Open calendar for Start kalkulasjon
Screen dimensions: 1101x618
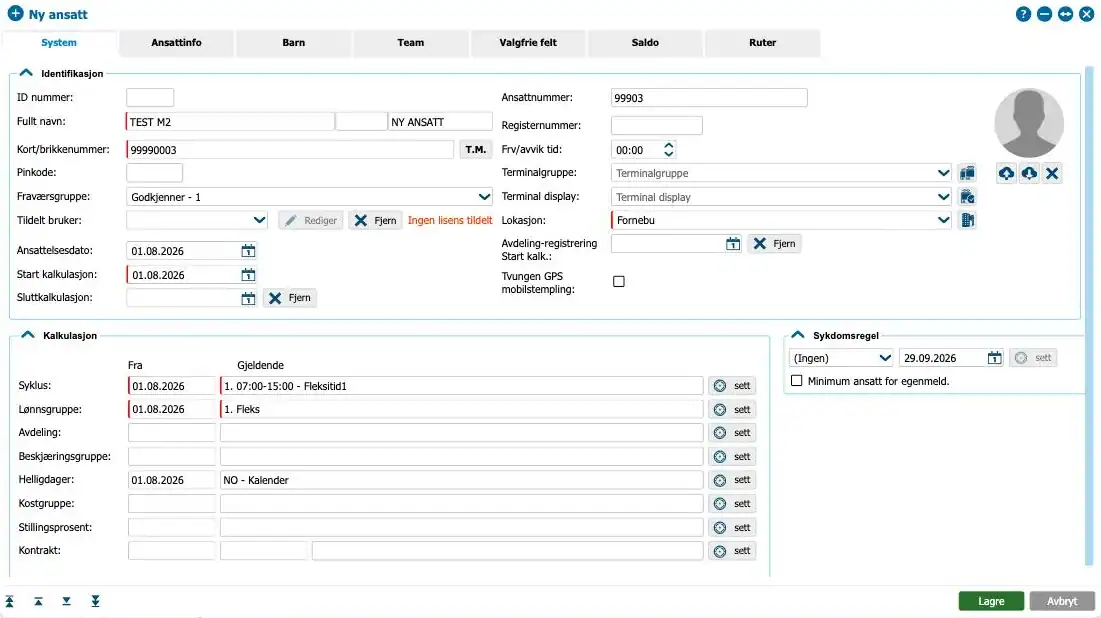pos(248,275)
